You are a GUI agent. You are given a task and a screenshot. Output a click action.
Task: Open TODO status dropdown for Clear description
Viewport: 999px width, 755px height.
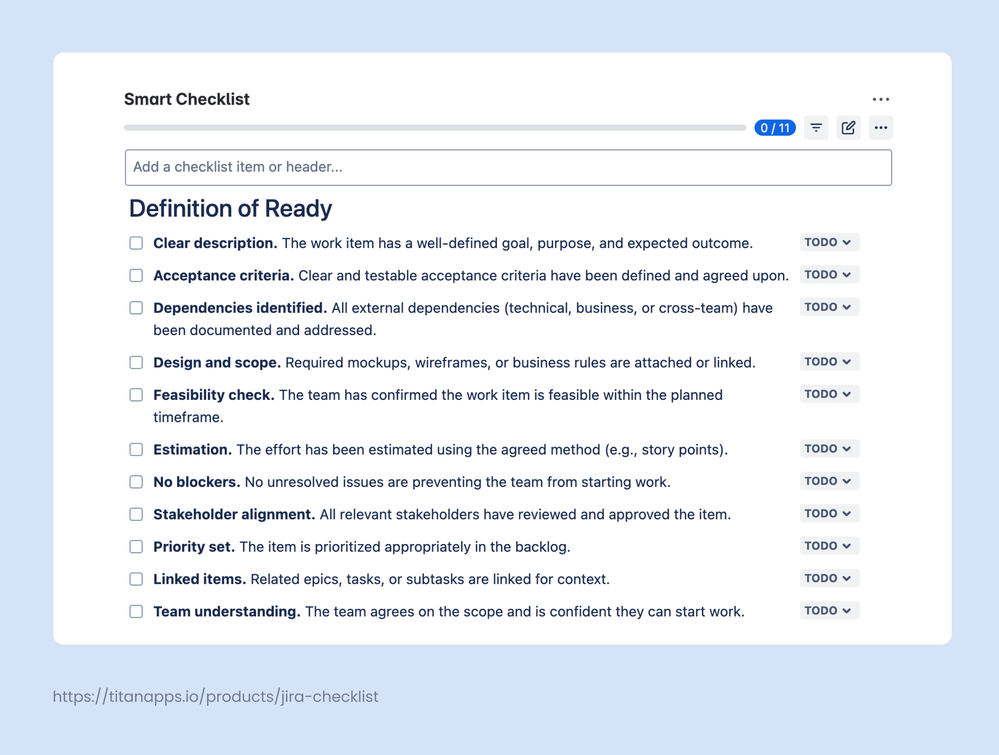[829, 242]
